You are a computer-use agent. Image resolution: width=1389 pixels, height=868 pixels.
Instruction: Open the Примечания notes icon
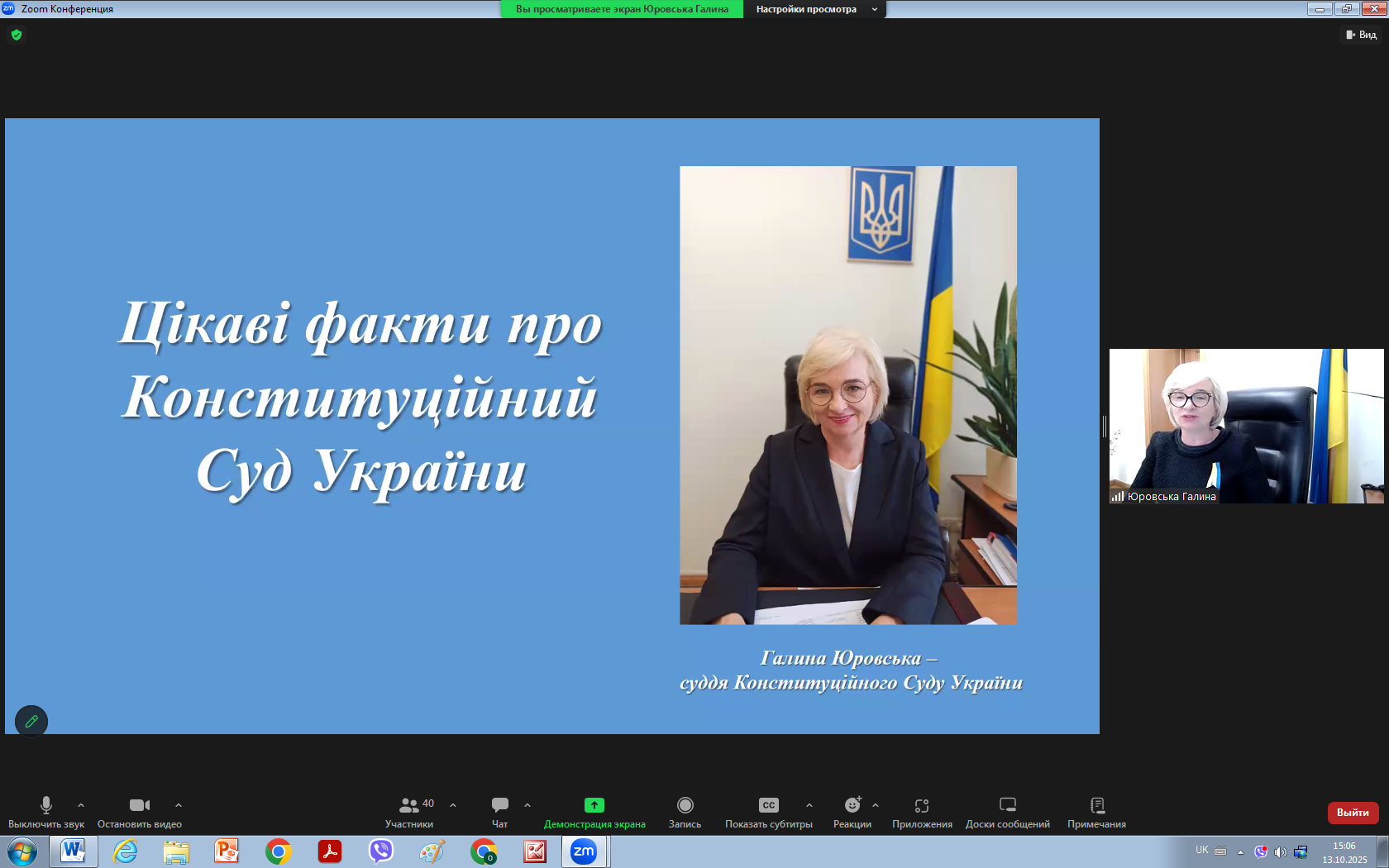pos(1096,805)
